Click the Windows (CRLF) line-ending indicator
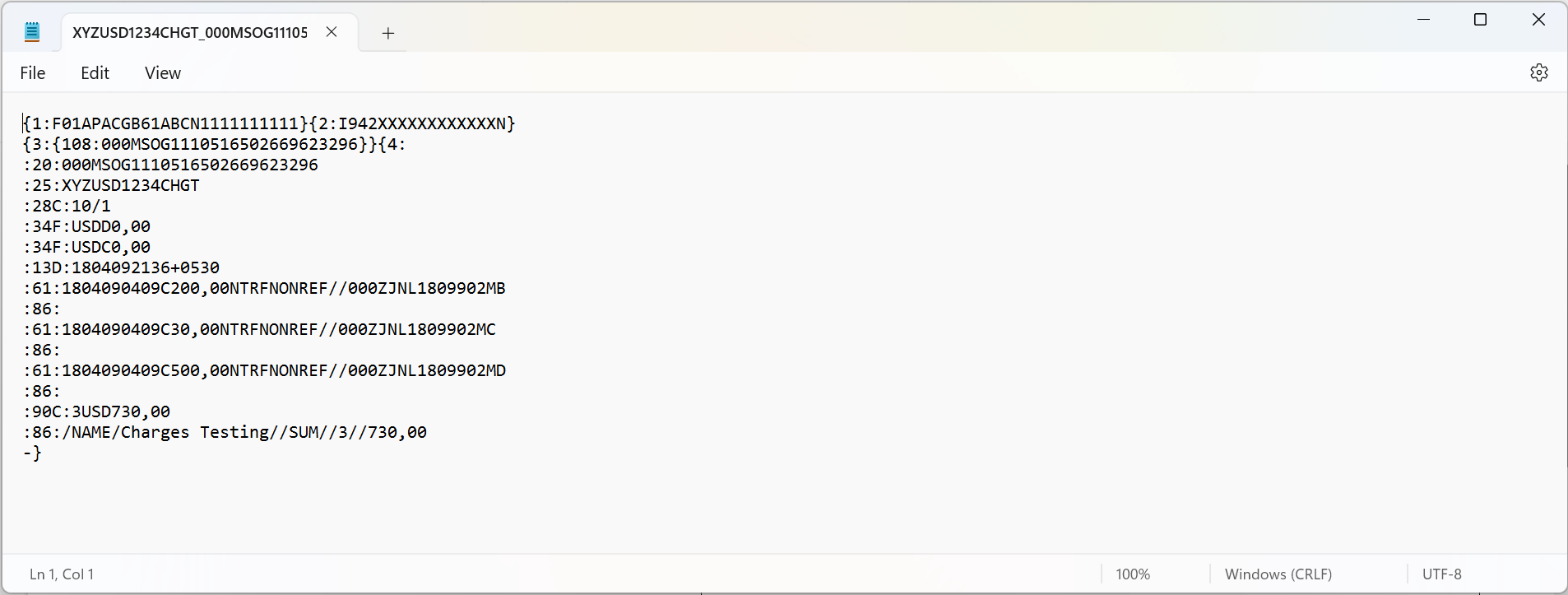1568x595 pixels. click(1278, 574)
